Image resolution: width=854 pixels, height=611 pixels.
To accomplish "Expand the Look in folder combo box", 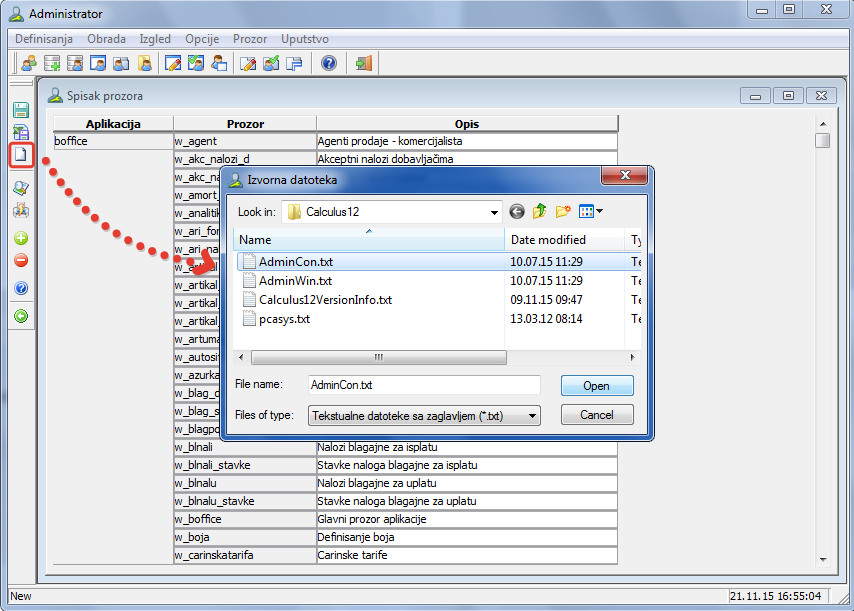I will pos(494,212).
